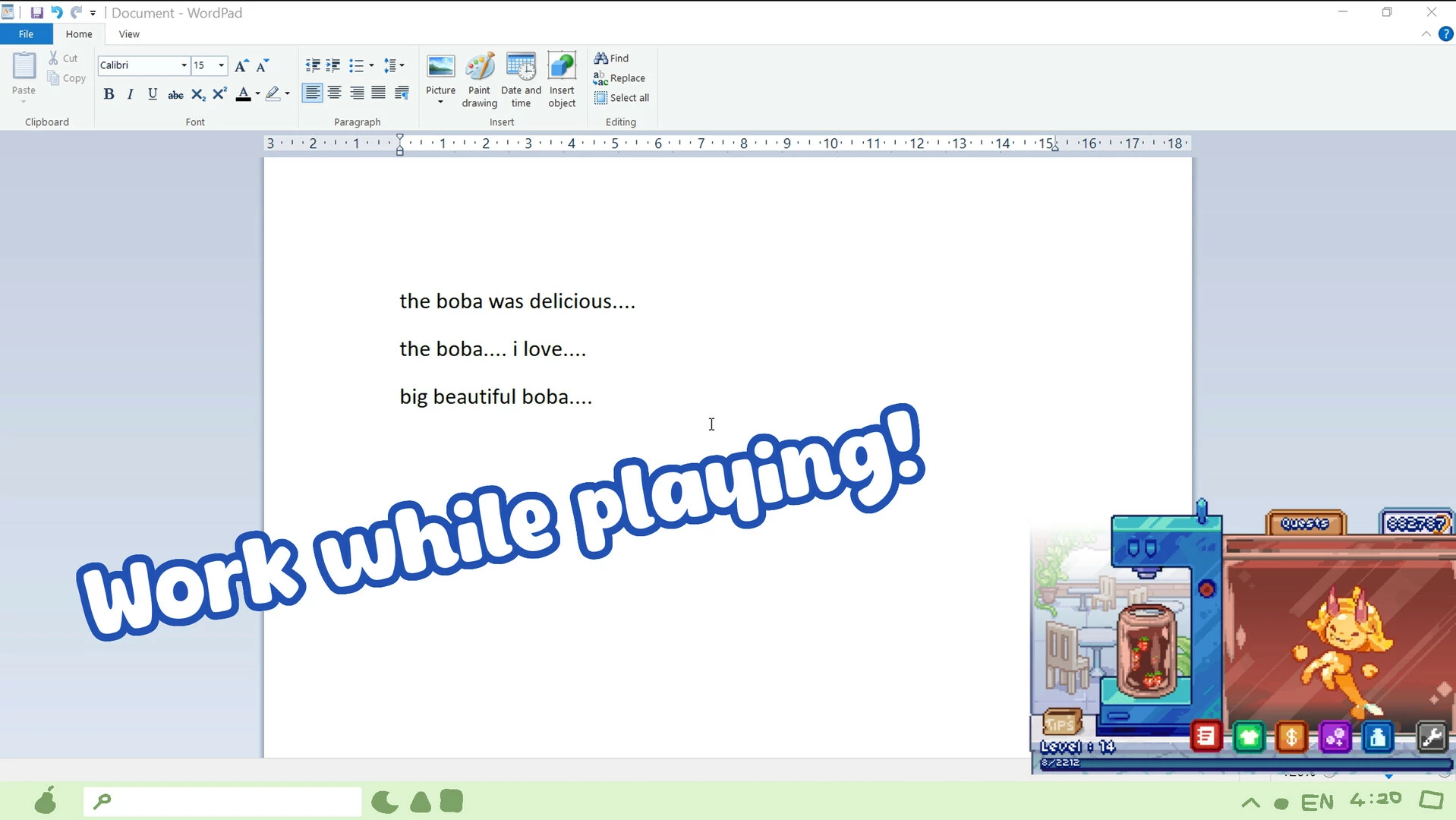Open the File menu

coord(26,34)
